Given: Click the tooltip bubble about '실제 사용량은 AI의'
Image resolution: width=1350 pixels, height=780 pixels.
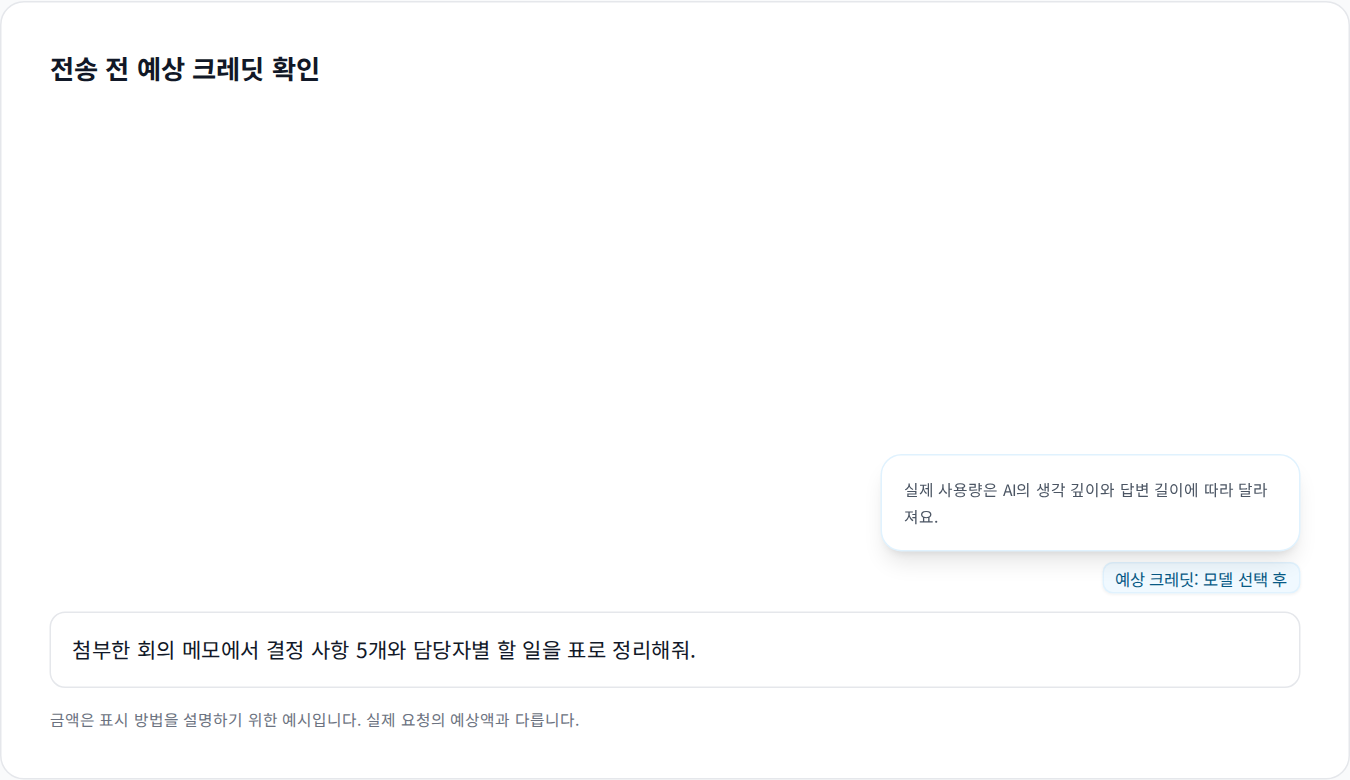Looking at the screenshot, I should [1090, 503].
